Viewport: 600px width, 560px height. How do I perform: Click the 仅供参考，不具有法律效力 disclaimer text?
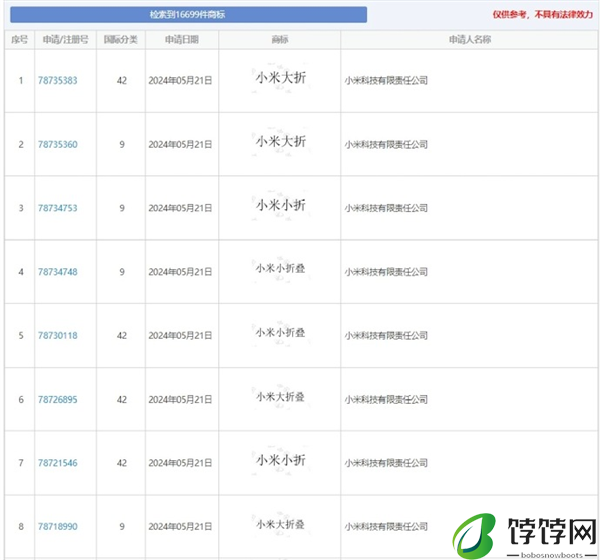pyautogui.click(x=543, y=15)
